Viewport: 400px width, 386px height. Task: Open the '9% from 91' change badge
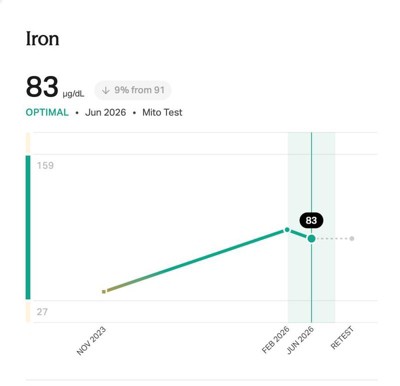[133, 90]
